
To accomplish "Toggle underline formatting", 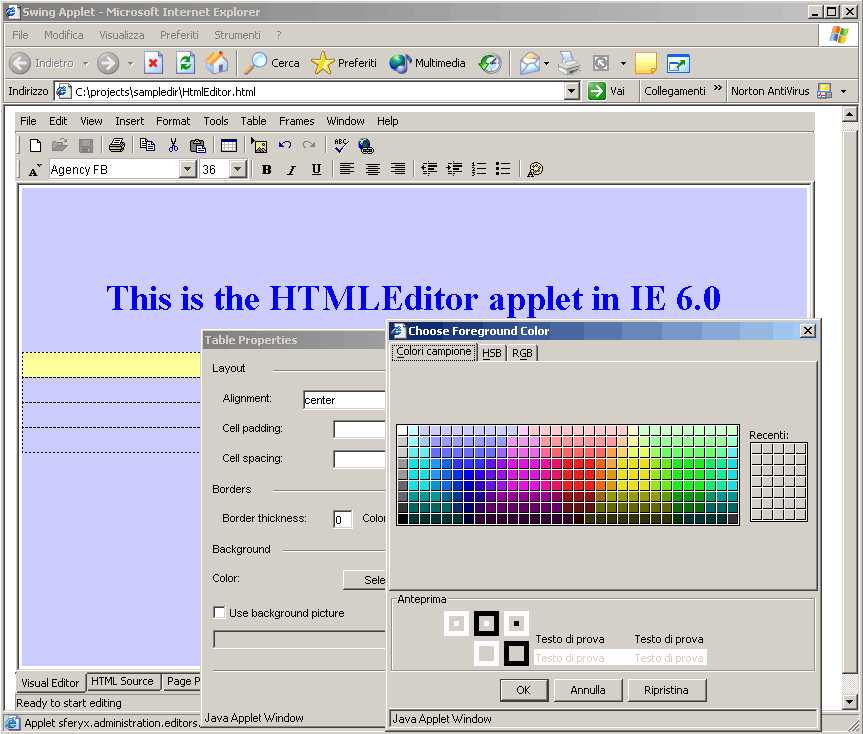I will 316,170.
